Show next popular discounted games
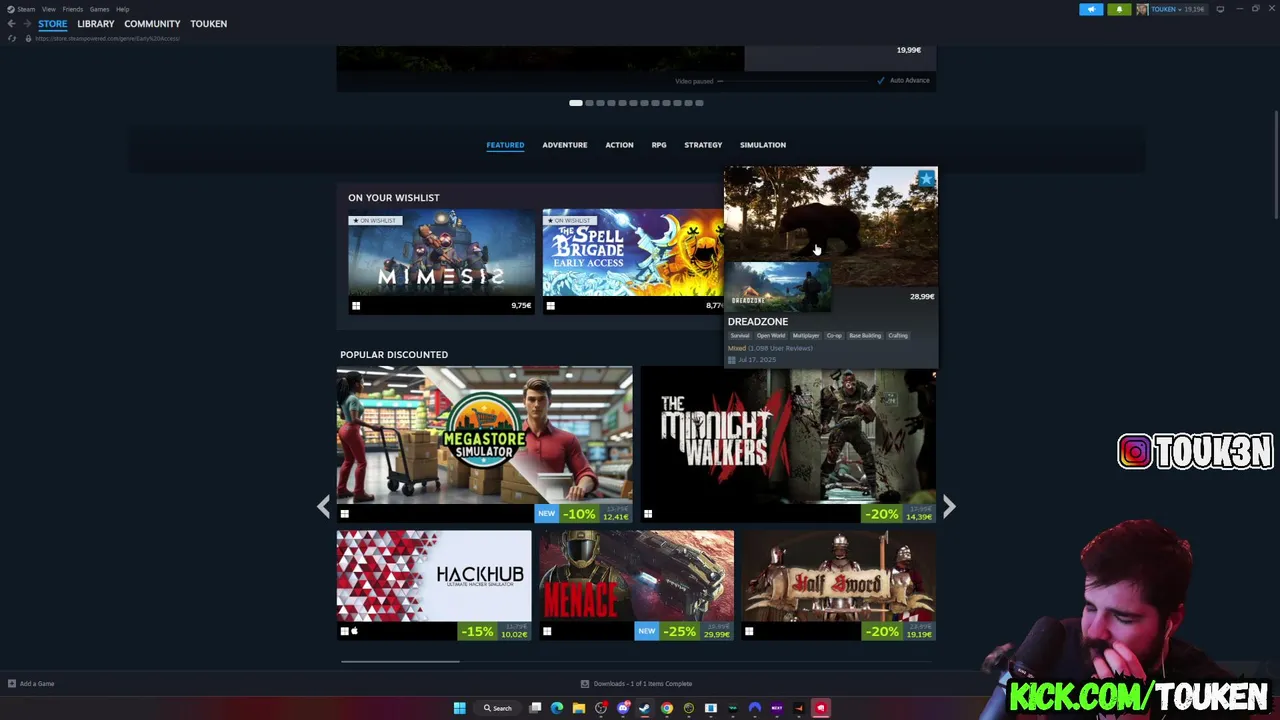The image size is (1280, 720). click(949, 507)
